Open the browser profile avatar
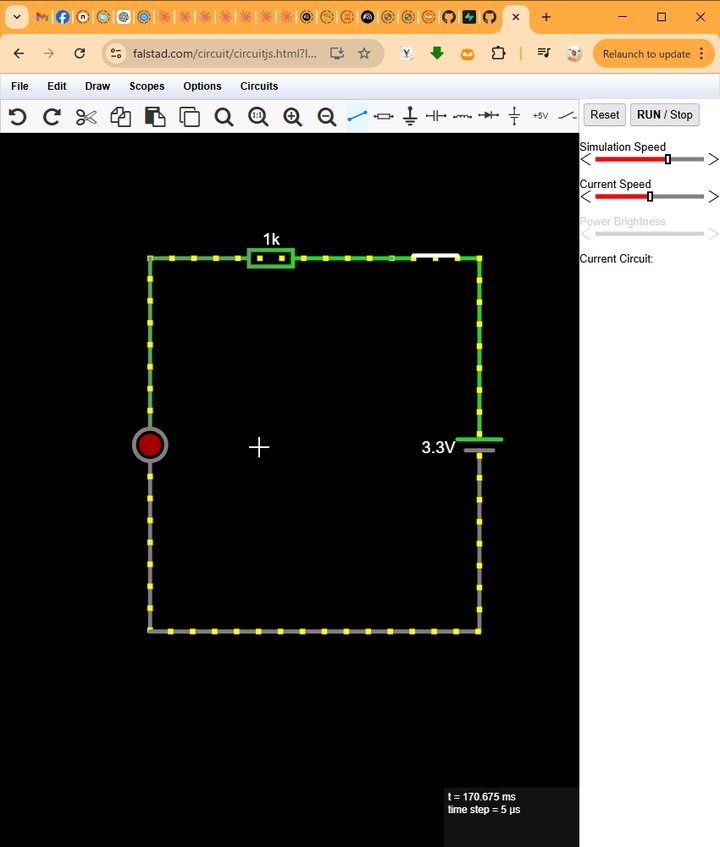 pos(574,53)
